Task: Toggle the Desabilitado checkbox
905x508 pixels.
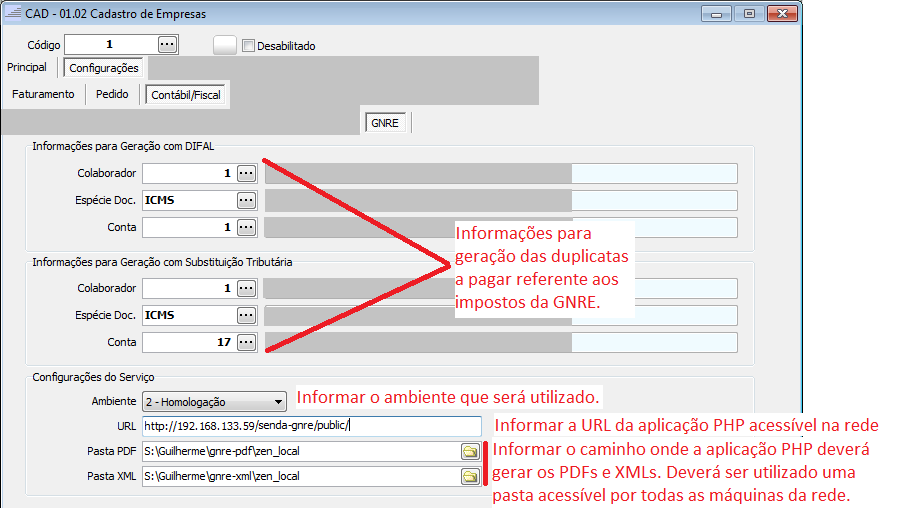Action: tap(248, 46)
